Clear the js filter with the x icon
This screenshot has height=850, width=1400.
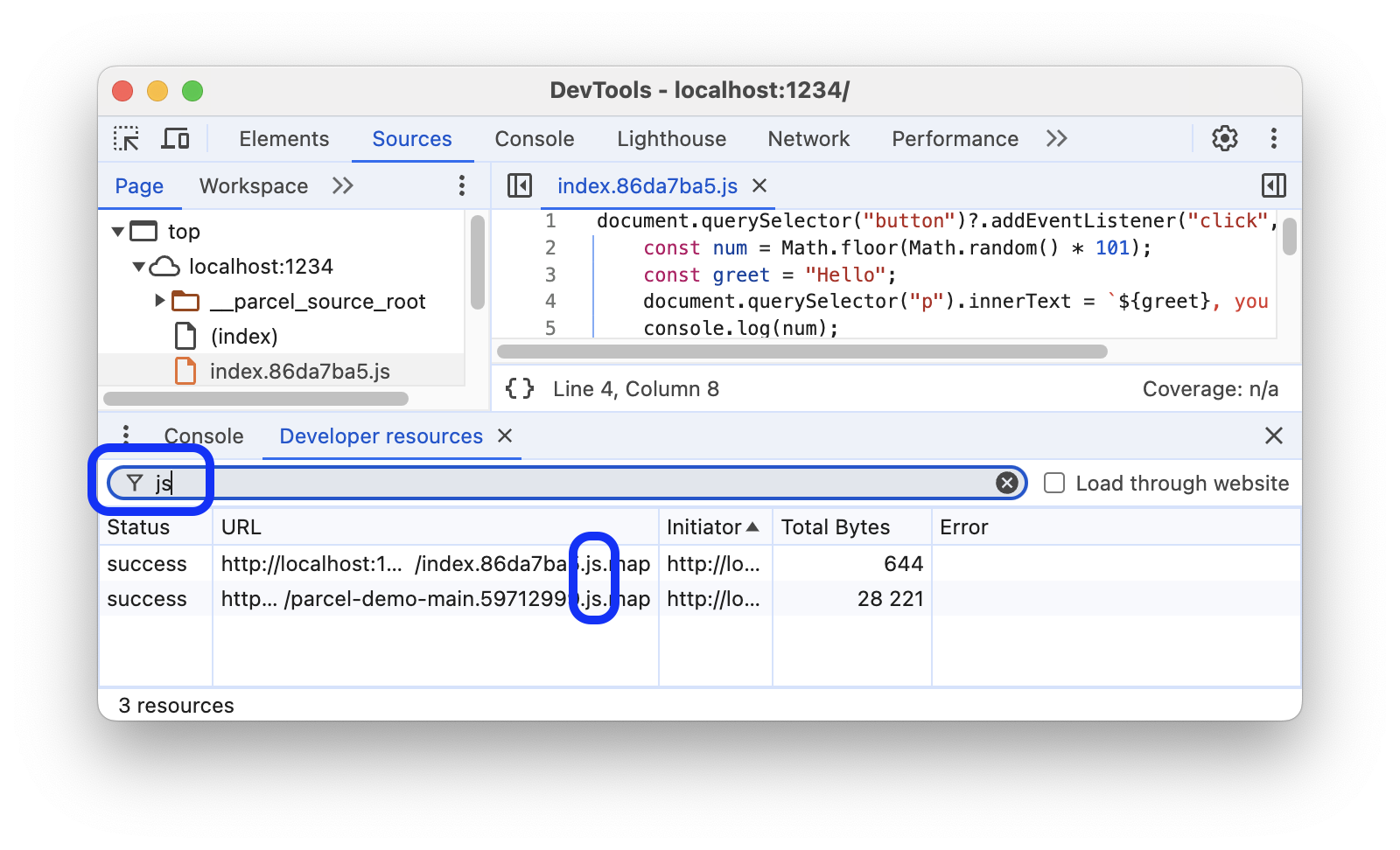click(x=1006, y=482)
